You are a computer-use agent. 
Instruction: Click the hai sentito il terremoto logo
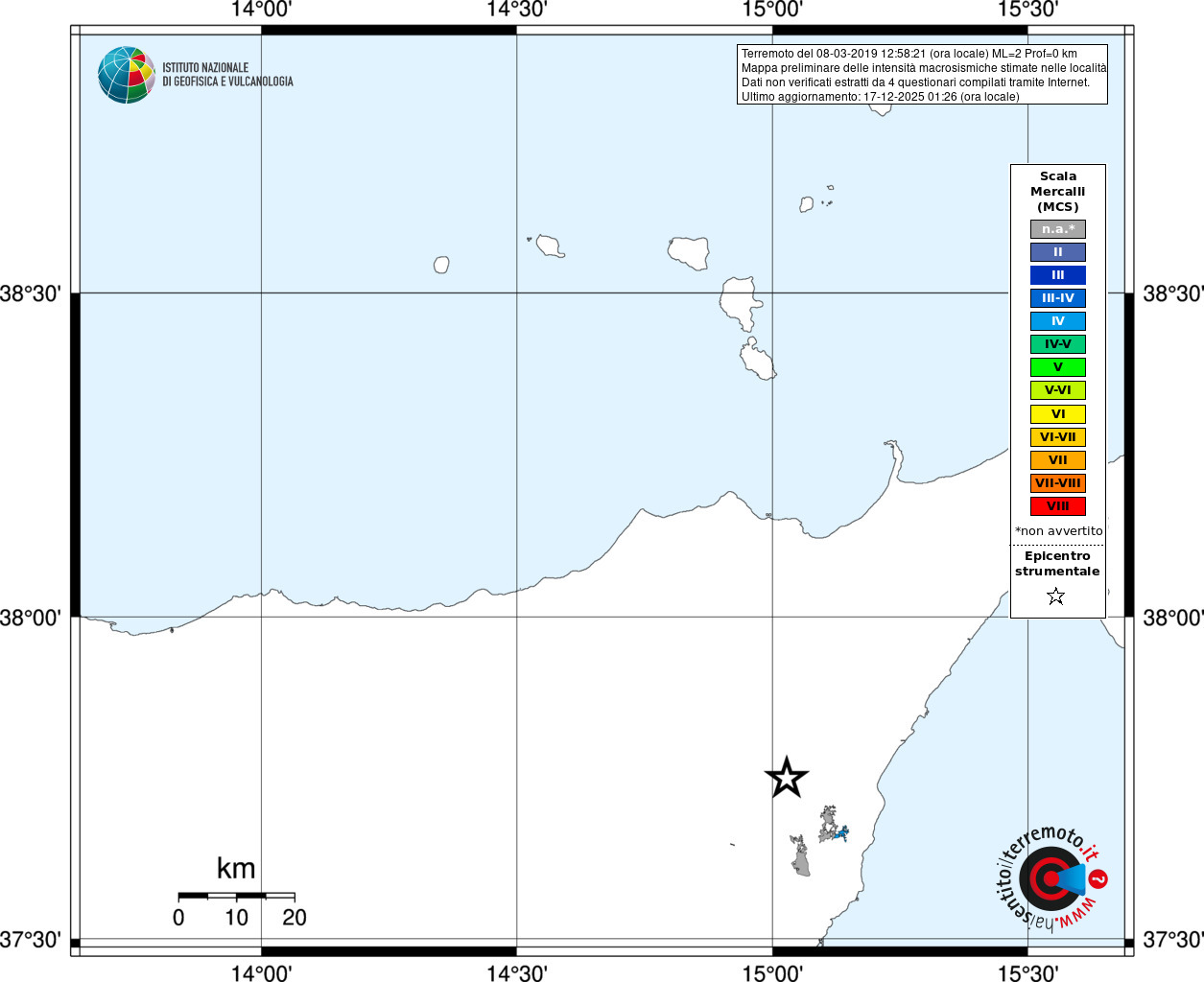[x=1051, y=877]
